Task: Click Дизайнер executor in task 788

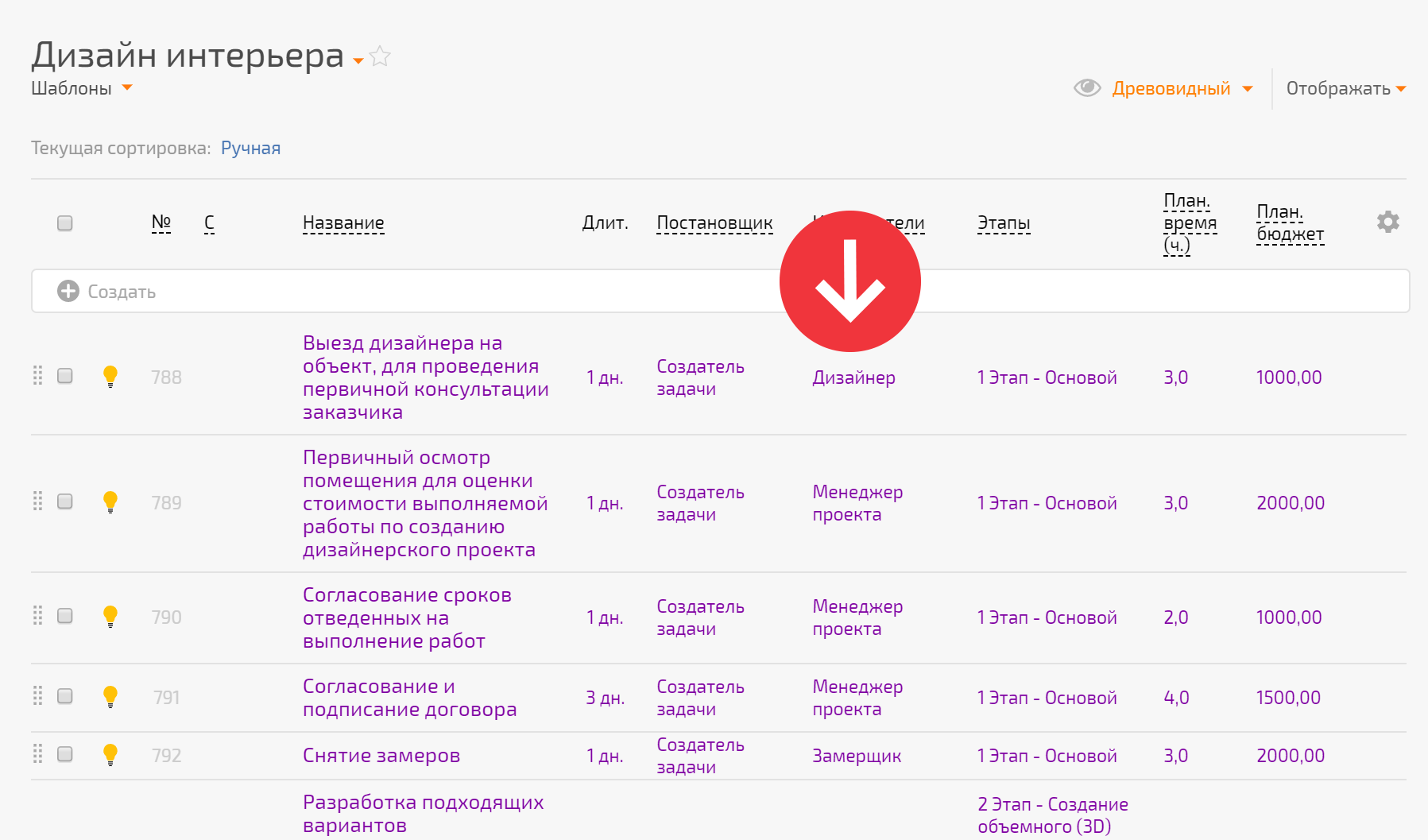Action: (853, 377)
